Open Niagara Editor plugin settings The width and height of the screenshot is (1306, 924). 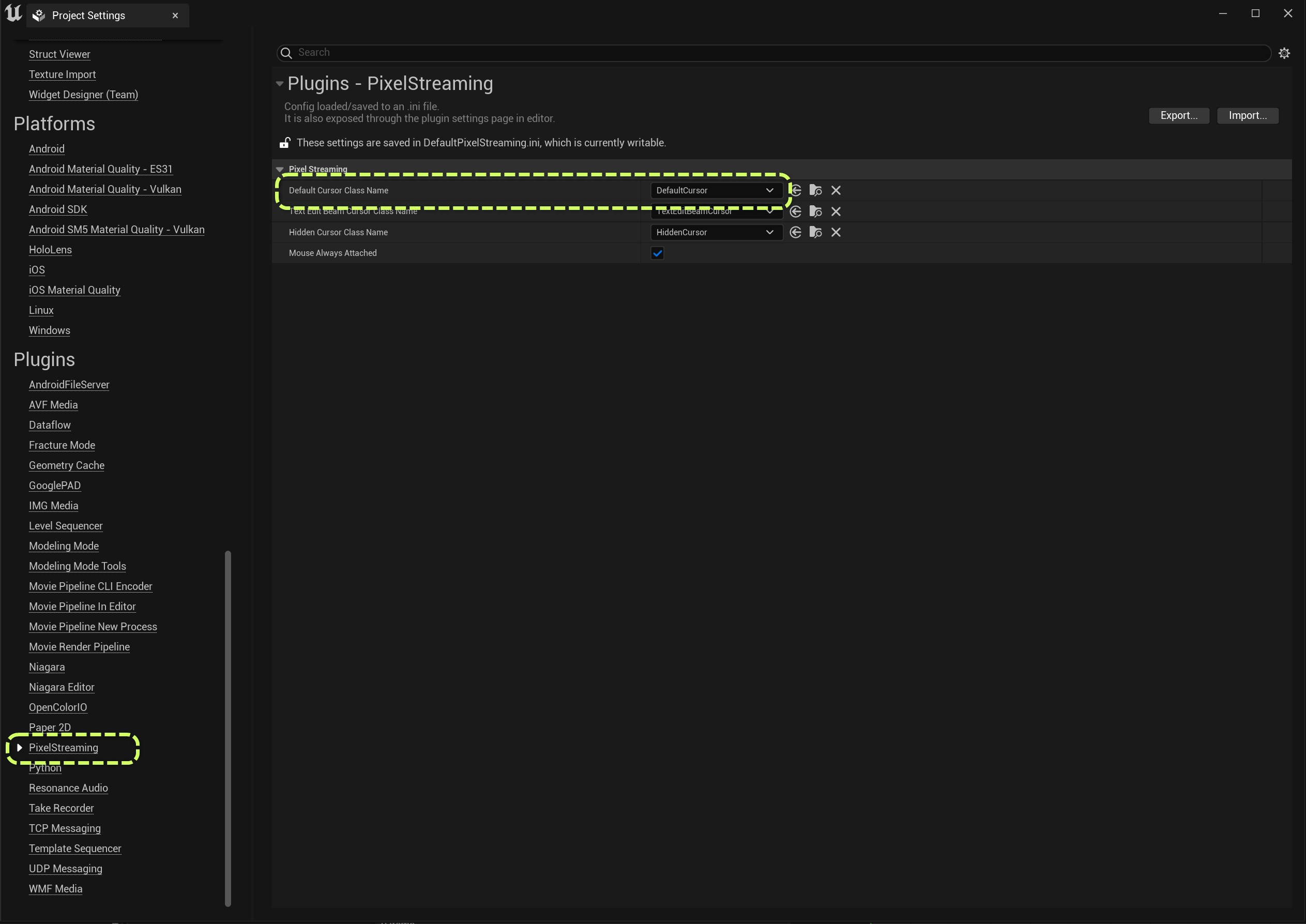point(62,687)
